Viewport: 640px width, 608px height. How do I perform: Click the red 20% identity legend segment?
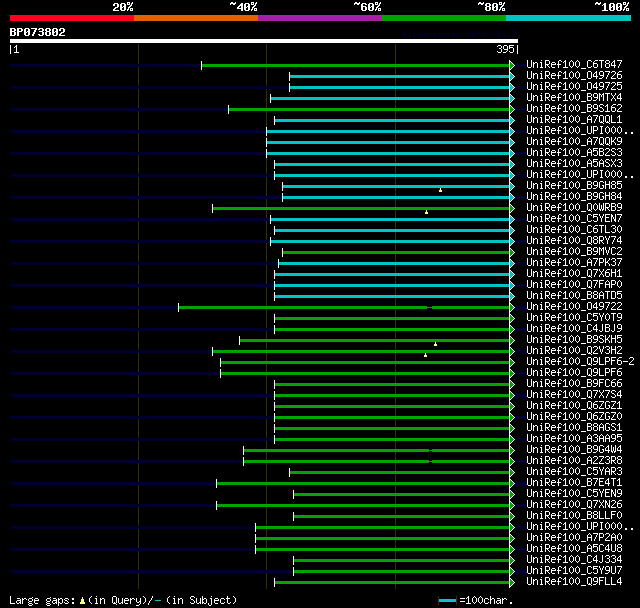coord(72,18)
